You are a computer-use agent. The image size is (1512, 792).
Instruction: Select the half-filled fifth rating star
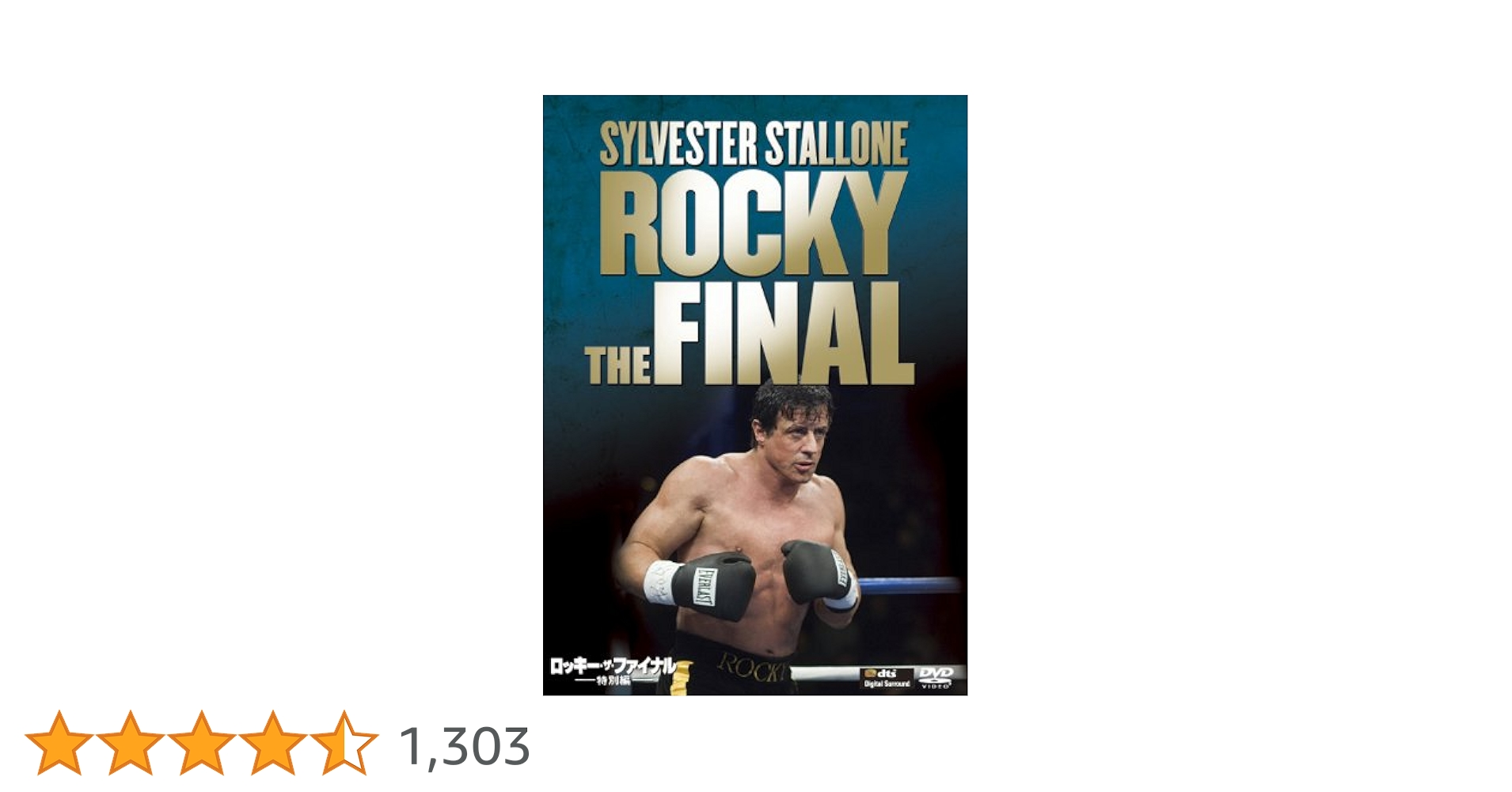pyautogui.click(x=344, y=743)
